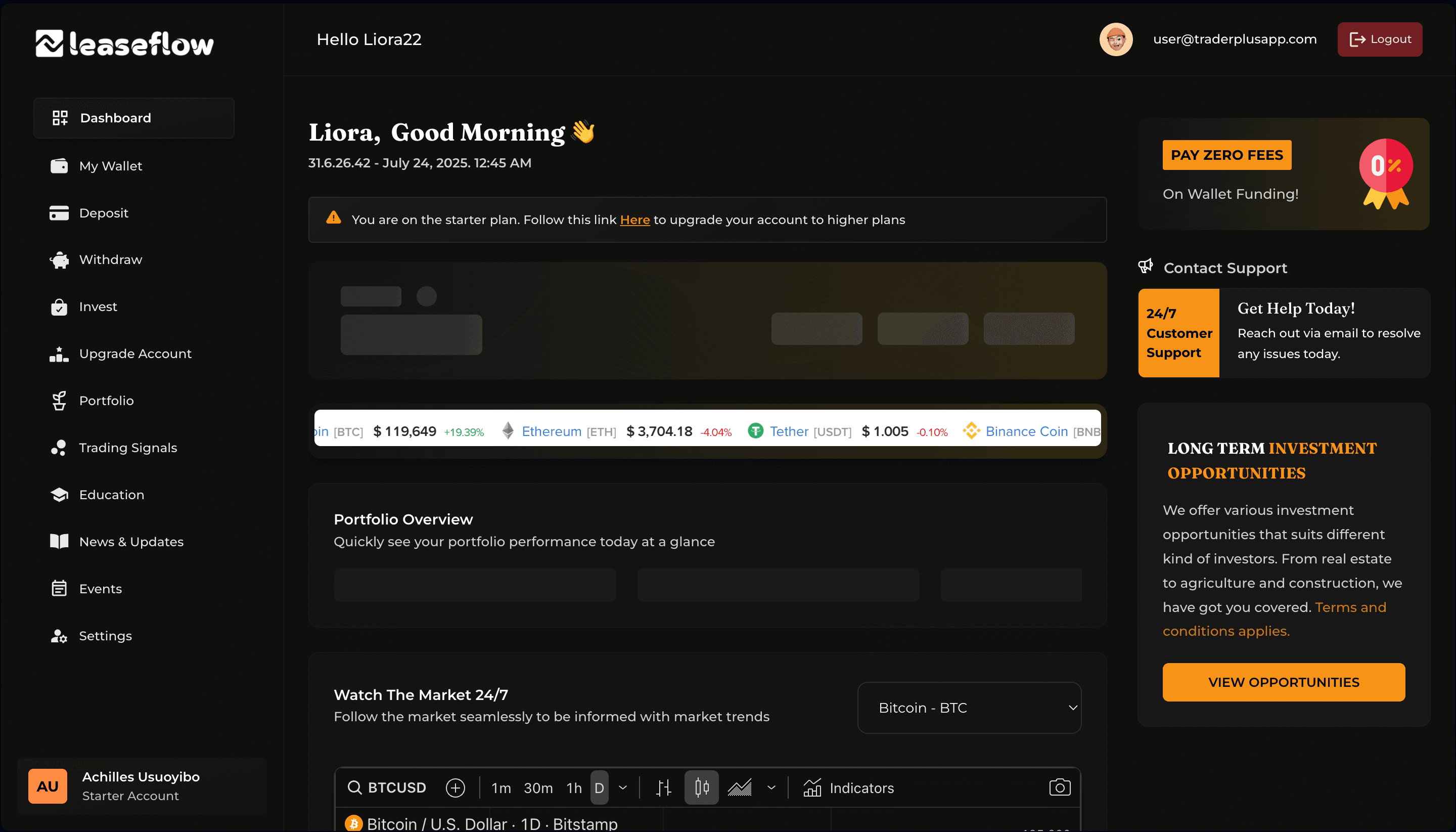Click the Achilles Usuoyibo account avatar
Image resolution: width=1456 pixels, height=832 pixels.
coord(47,785)
